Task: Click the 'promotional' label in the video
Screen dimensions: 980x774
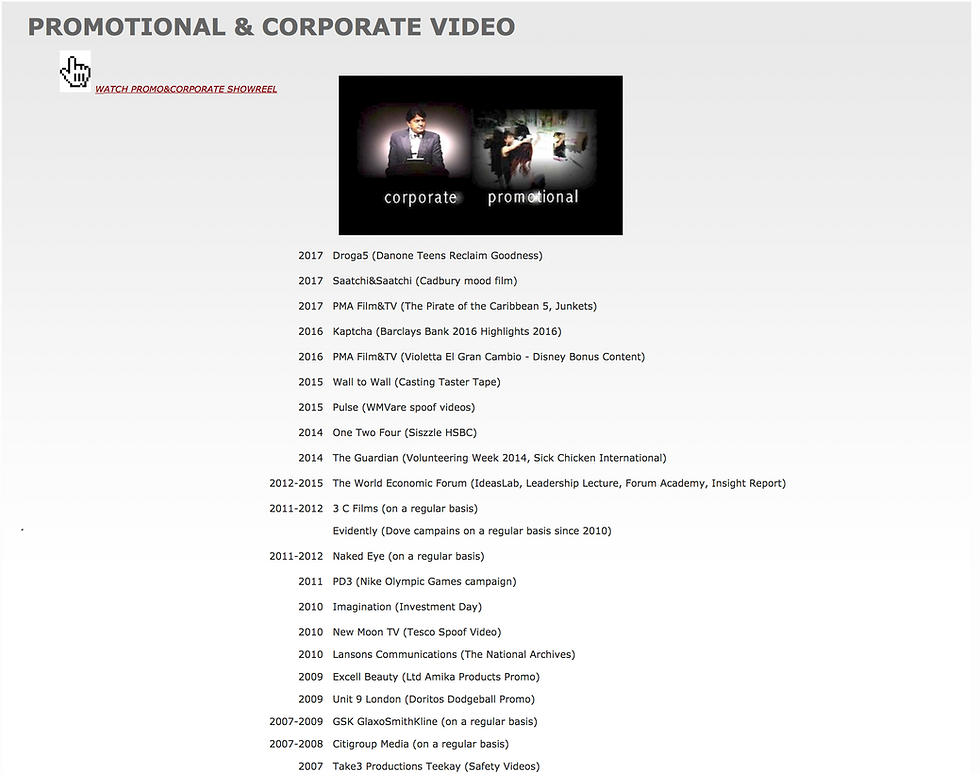Action: pos(532,198)
